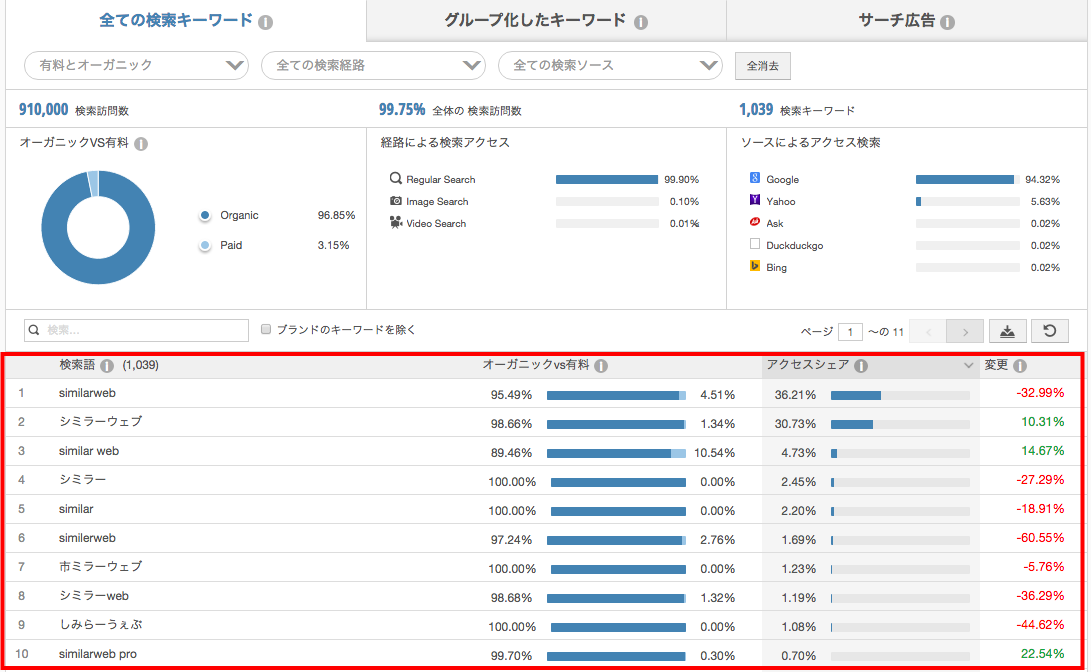
Task: Click info icon next to アクセスシェア header
Action: (861, 365)
